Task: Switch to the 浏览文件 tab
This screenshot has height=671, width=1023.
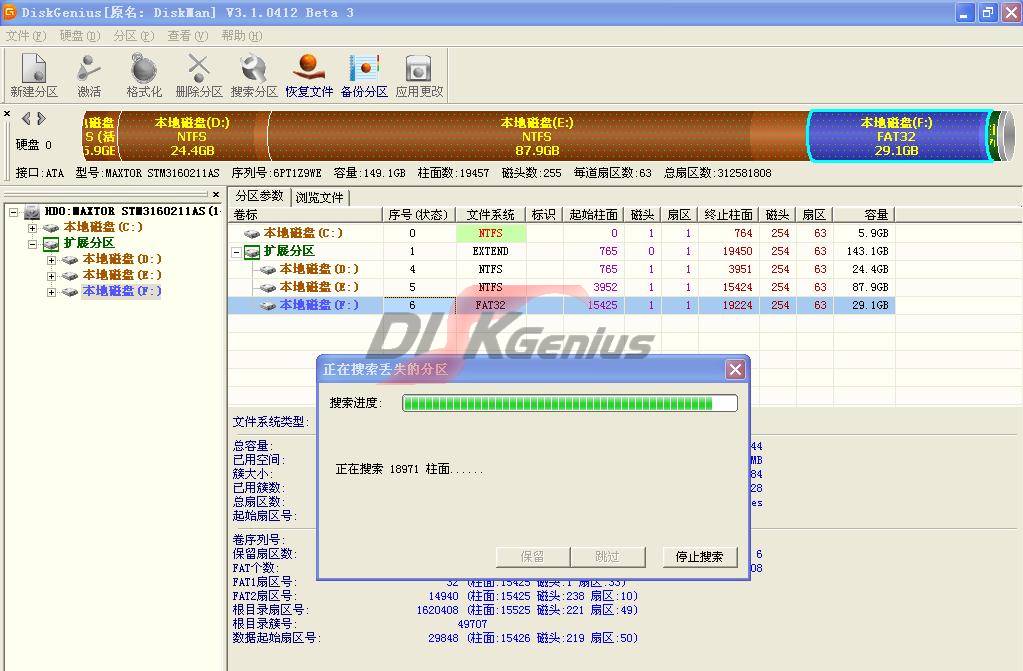Action: (x=320, y=197)
